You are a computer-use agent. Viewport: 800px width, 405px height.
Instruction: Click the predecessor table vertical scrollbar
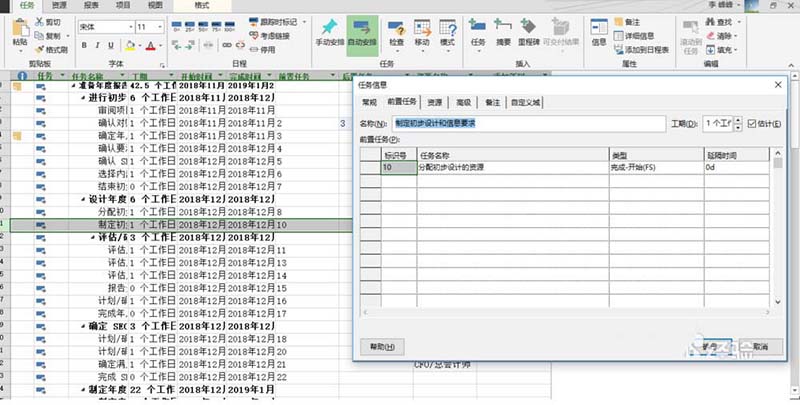point(778,227)
